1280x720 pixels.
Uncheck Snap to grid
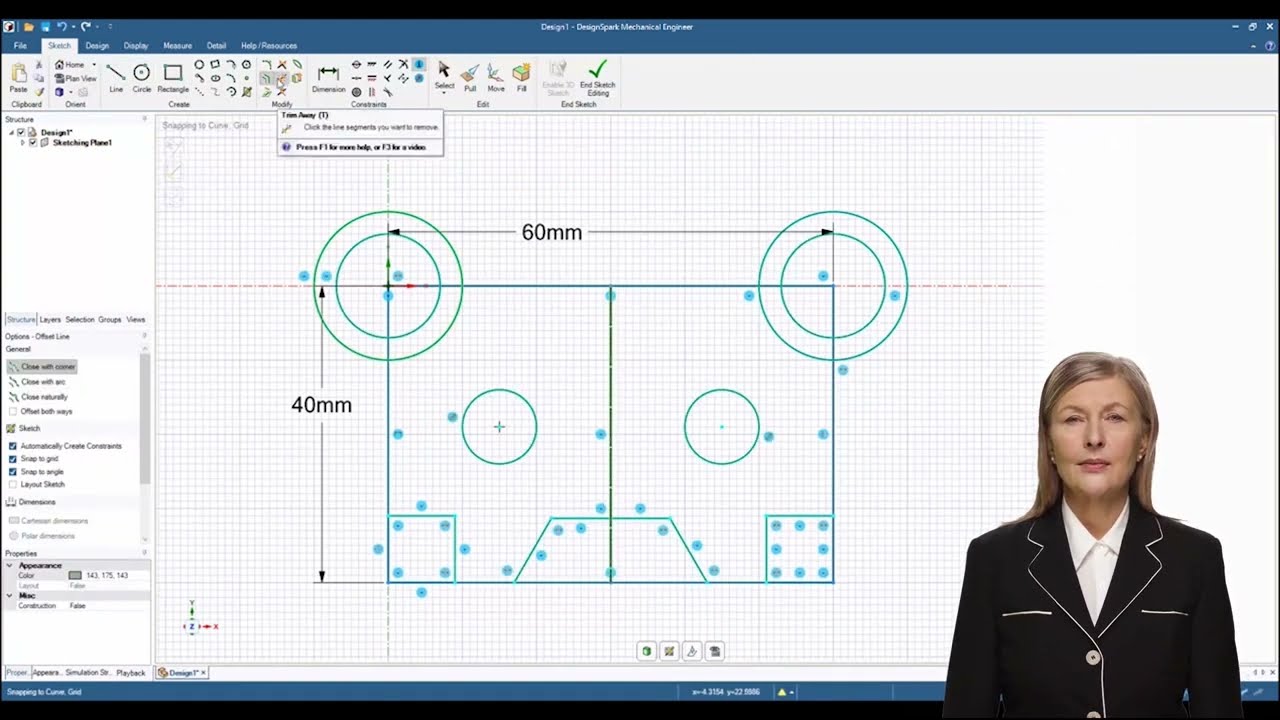click(x=13, y=459)
